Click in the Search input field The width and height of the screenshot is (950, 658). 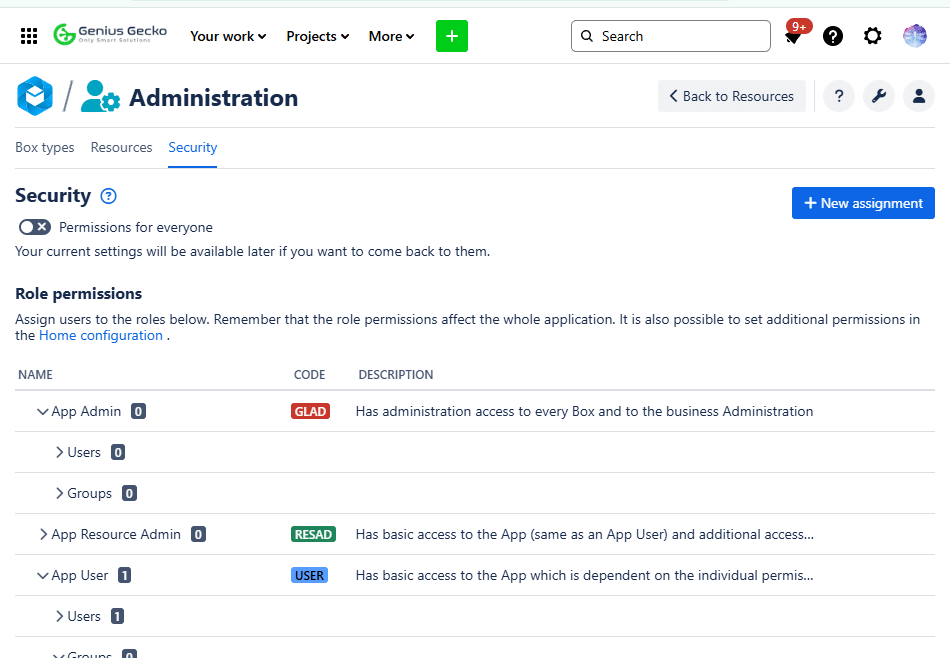click(x=680, y=36)
